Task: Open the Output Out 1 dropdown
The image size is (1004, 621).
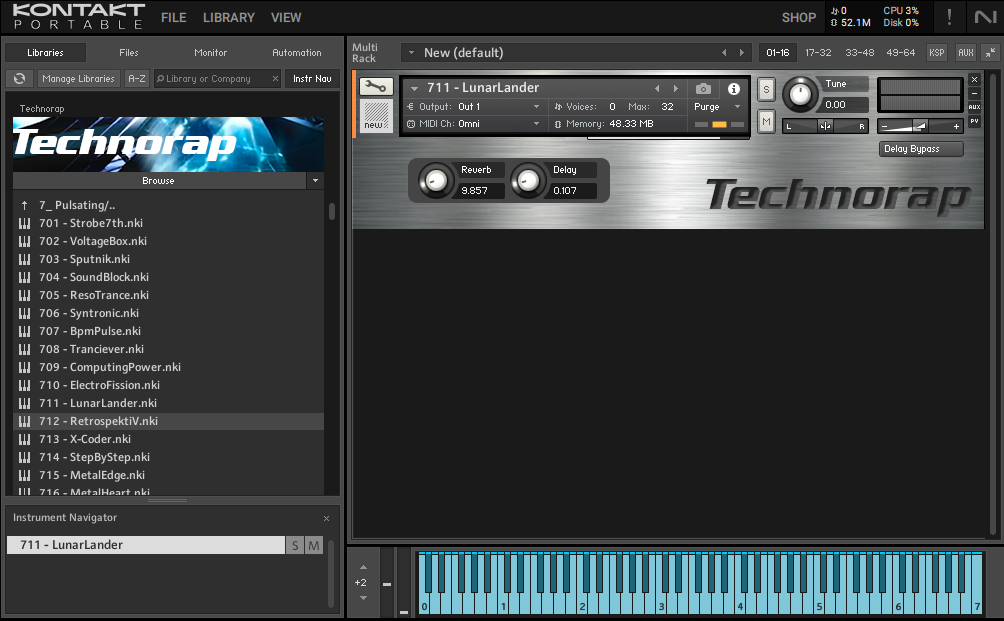Action: click(537, 106)
